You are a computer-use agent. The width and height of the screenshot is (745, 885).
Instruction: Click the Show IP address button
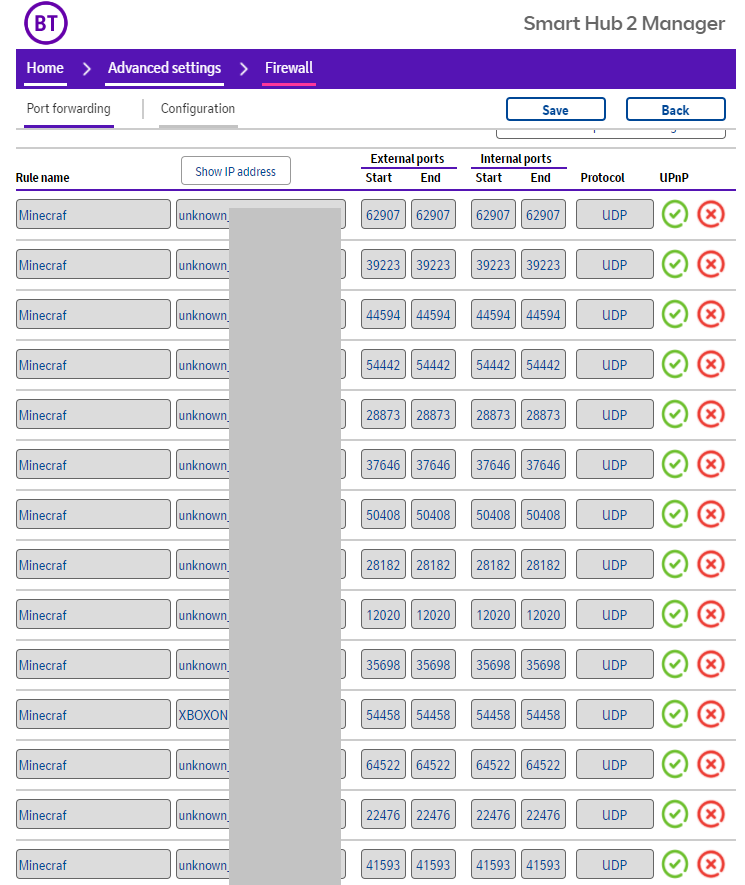coord(235,171)
